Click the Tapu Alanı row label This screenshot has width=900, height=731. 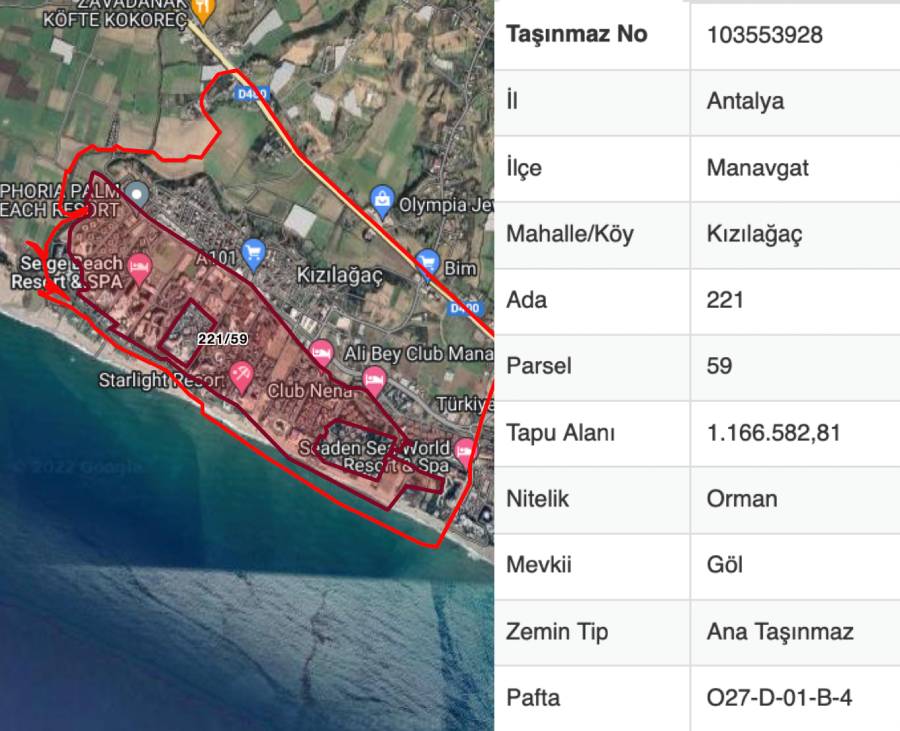click(560, 433)
